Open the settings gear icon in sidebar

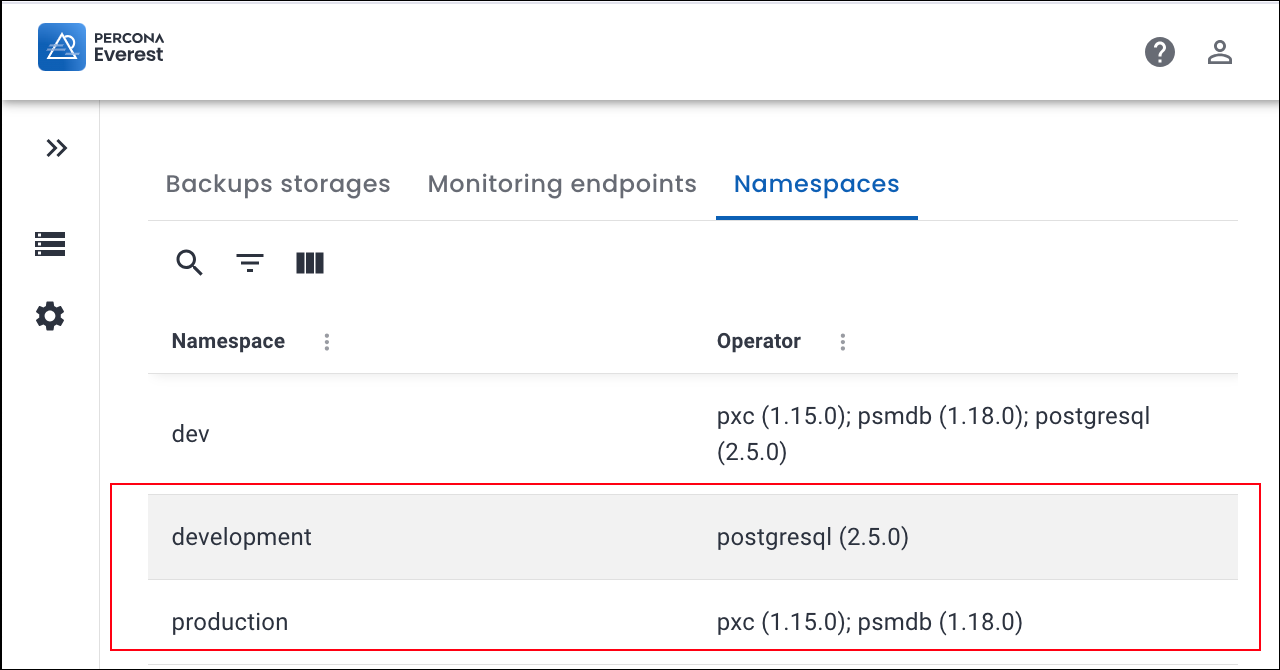point(50,317)
